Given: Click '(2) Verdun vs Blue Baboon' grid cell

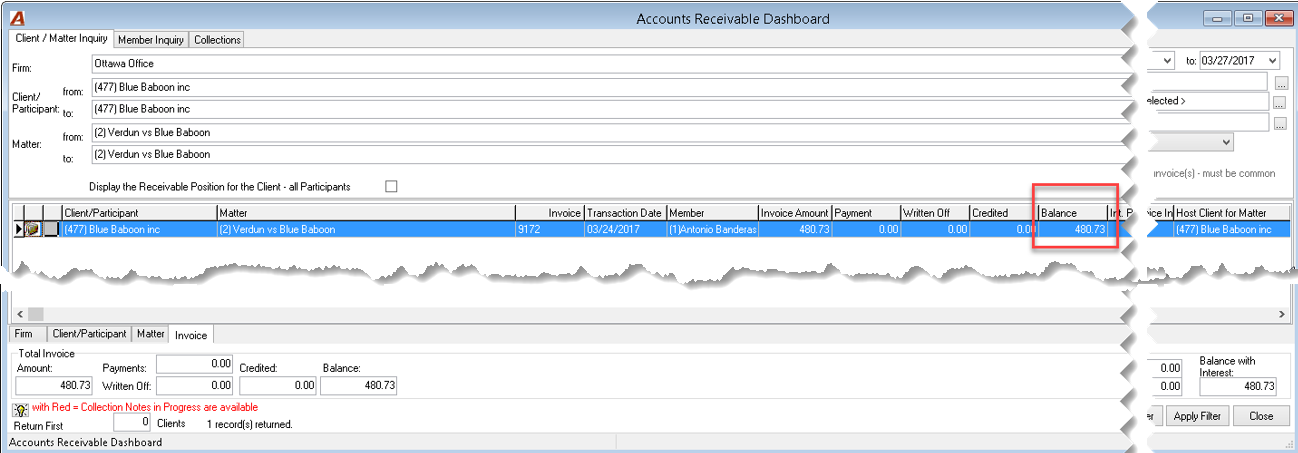Looking at the screenshot, I should (366, 229).
